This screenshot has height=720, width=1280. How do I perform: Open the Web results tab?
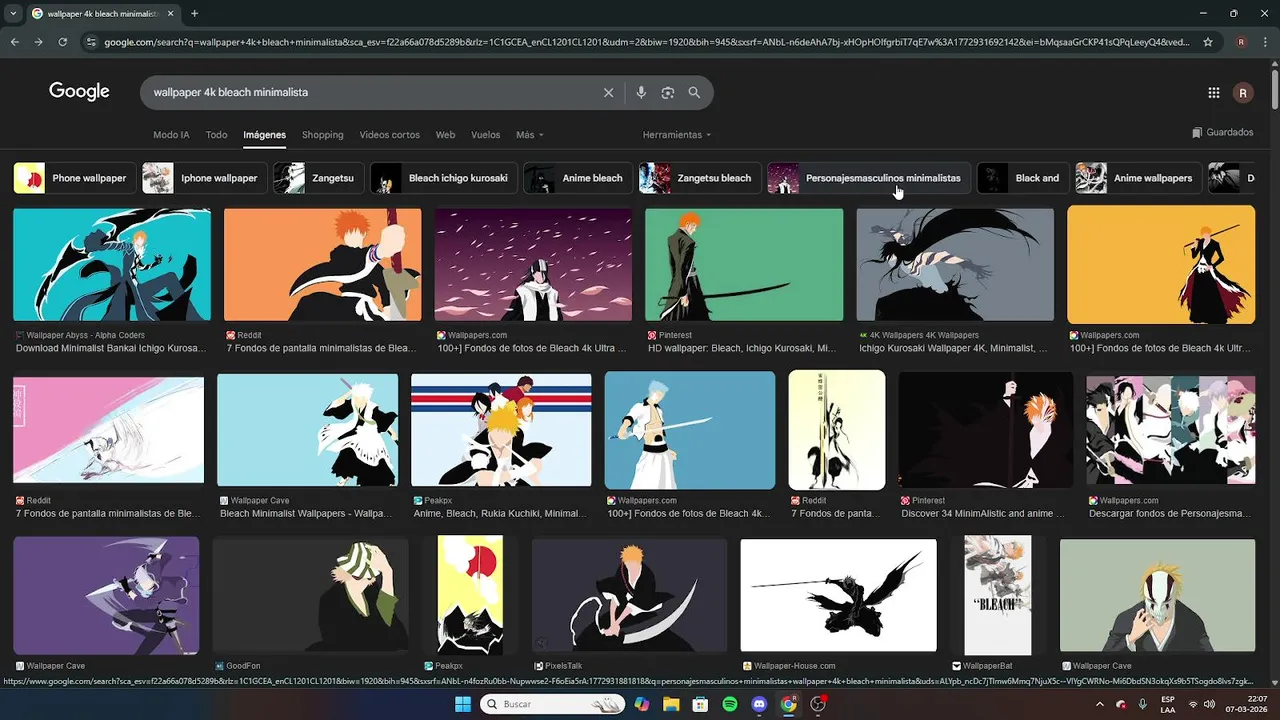(445, 135)
